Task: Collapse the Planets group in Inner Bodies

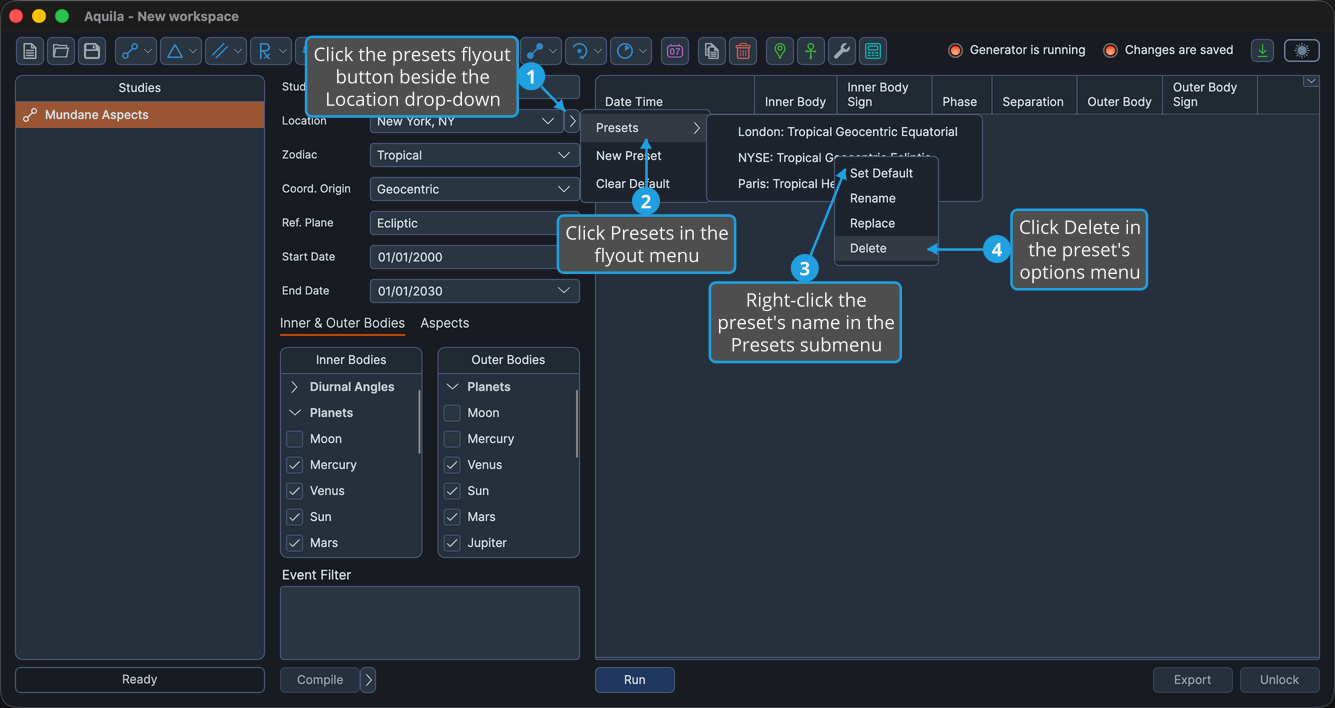Action: [x=294, y=413]
